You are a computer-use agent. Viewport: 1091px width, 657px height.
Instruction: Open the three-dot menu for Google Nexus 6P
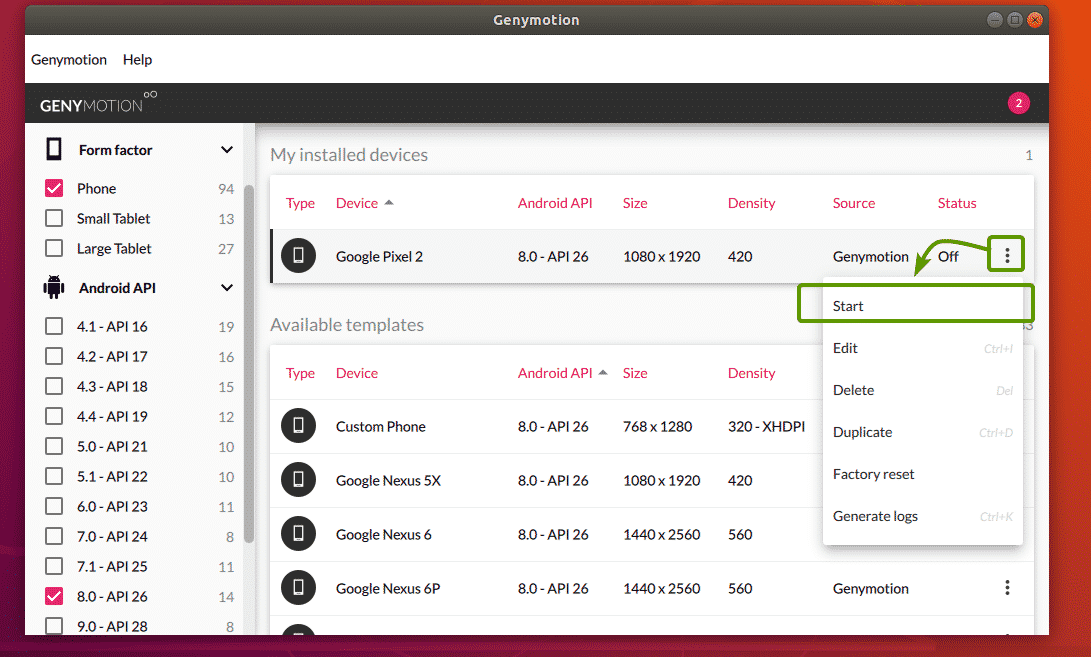pos(1007,589)
